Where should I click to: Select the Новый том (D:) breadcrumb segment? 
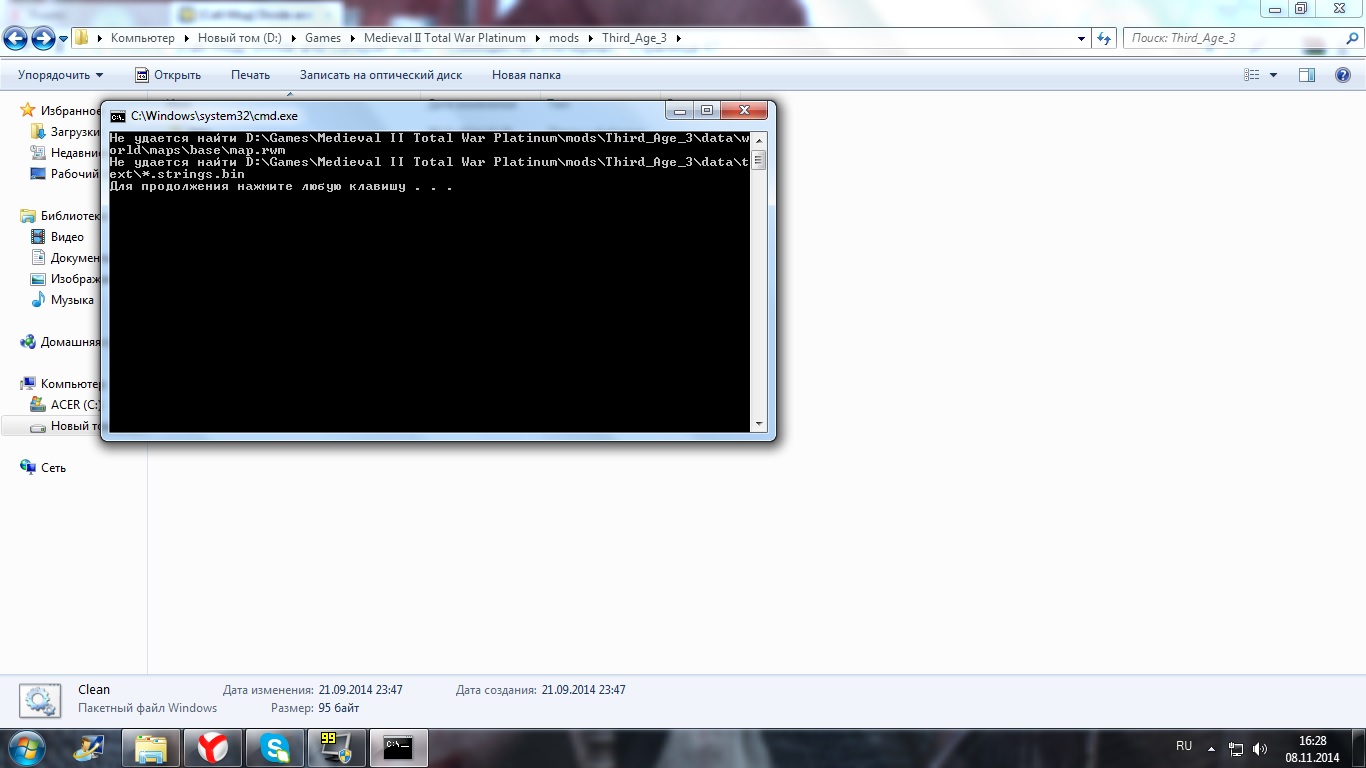click(x=239, y=38)
